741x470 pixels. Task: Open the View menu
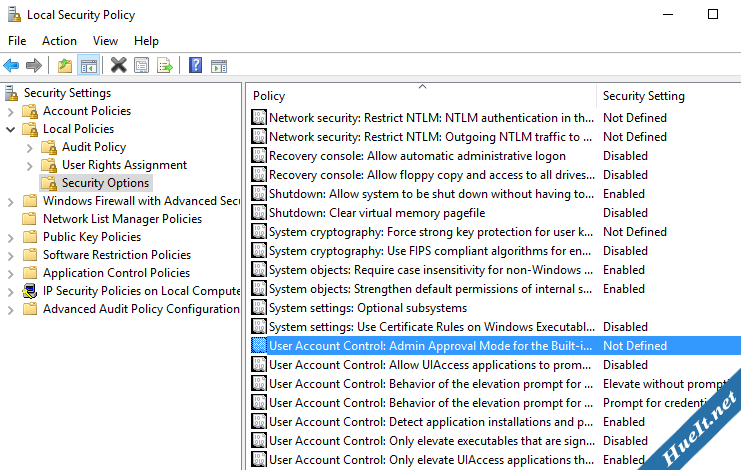(105, 41)
